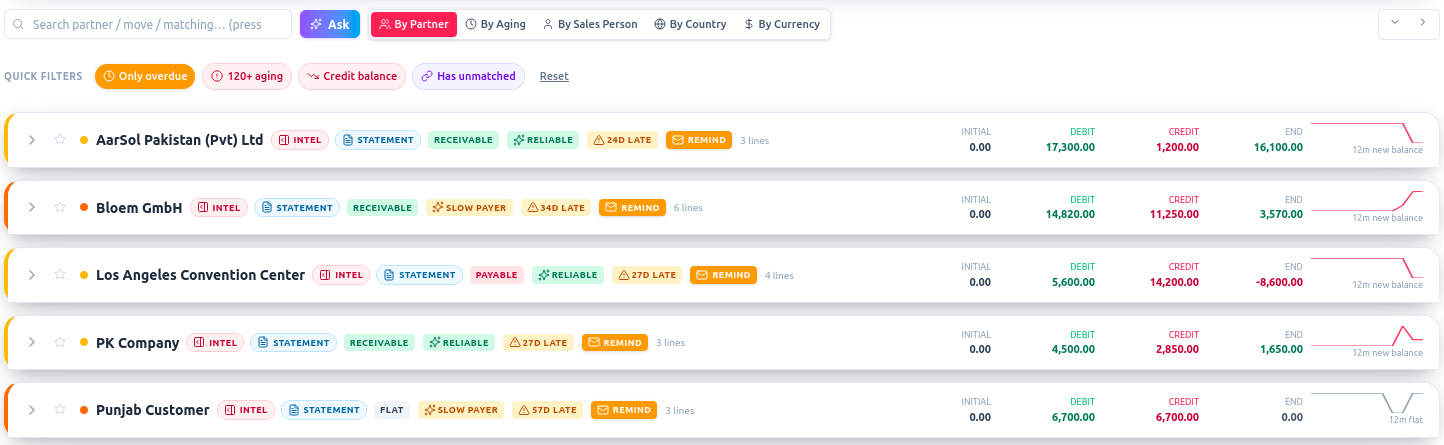Click the Ask button
Image resolution: width=1444 pixels, height=445 pixels.
330,24
